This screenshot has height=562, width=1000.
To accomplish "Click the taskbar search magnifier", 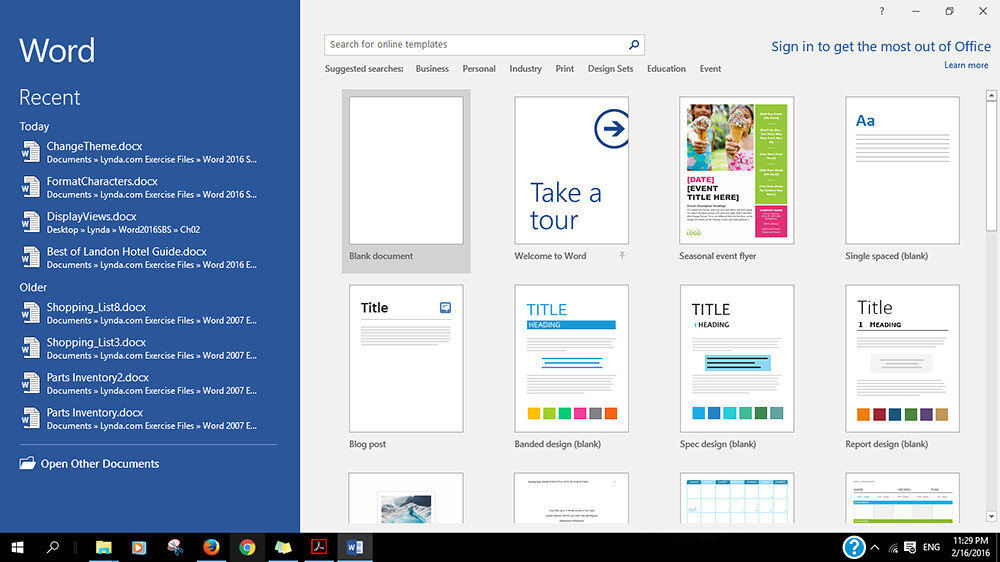I will coord(53,547).
